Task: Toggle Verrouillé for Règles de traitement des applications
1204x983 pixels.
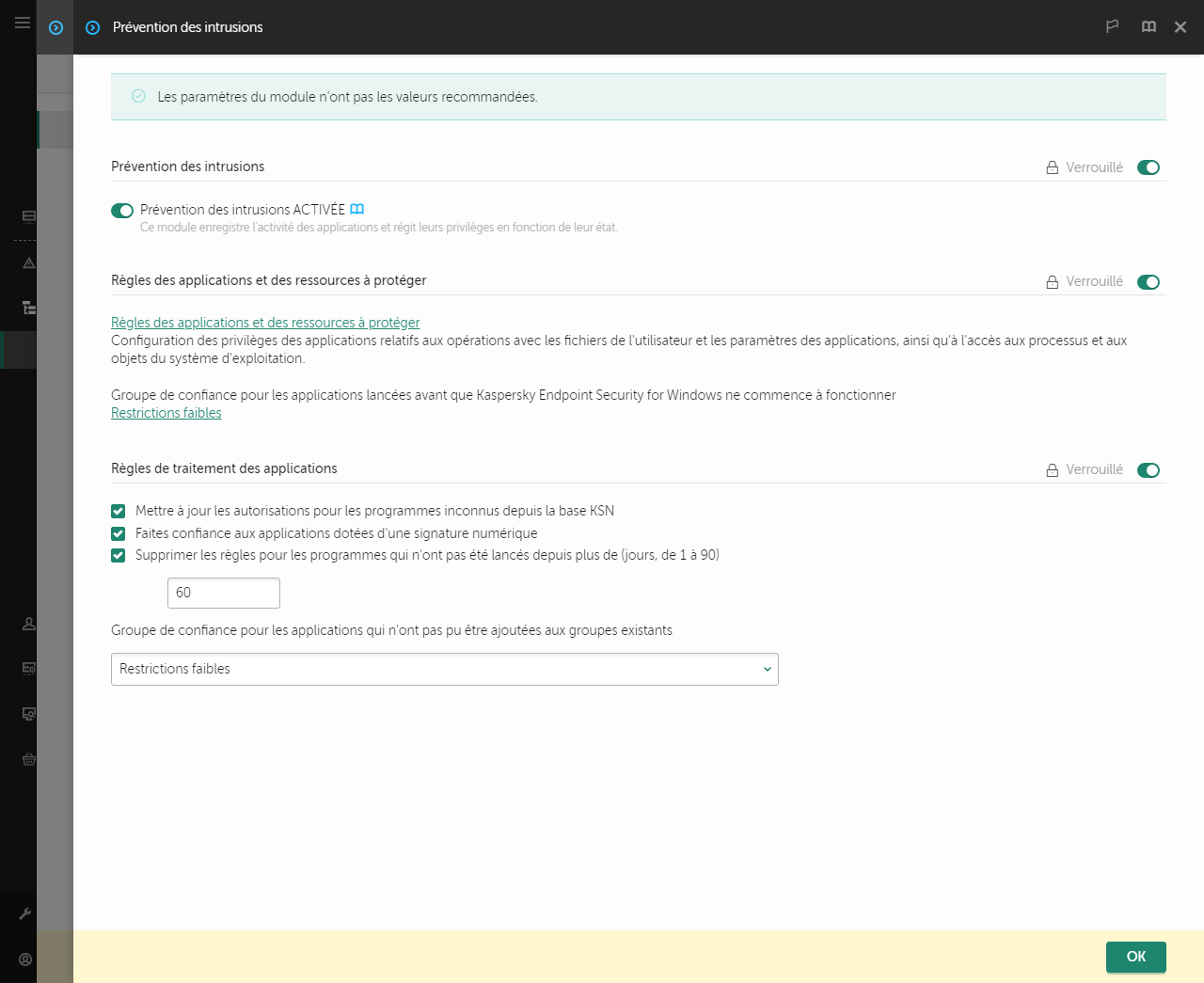Action: tap(1148, 469)
